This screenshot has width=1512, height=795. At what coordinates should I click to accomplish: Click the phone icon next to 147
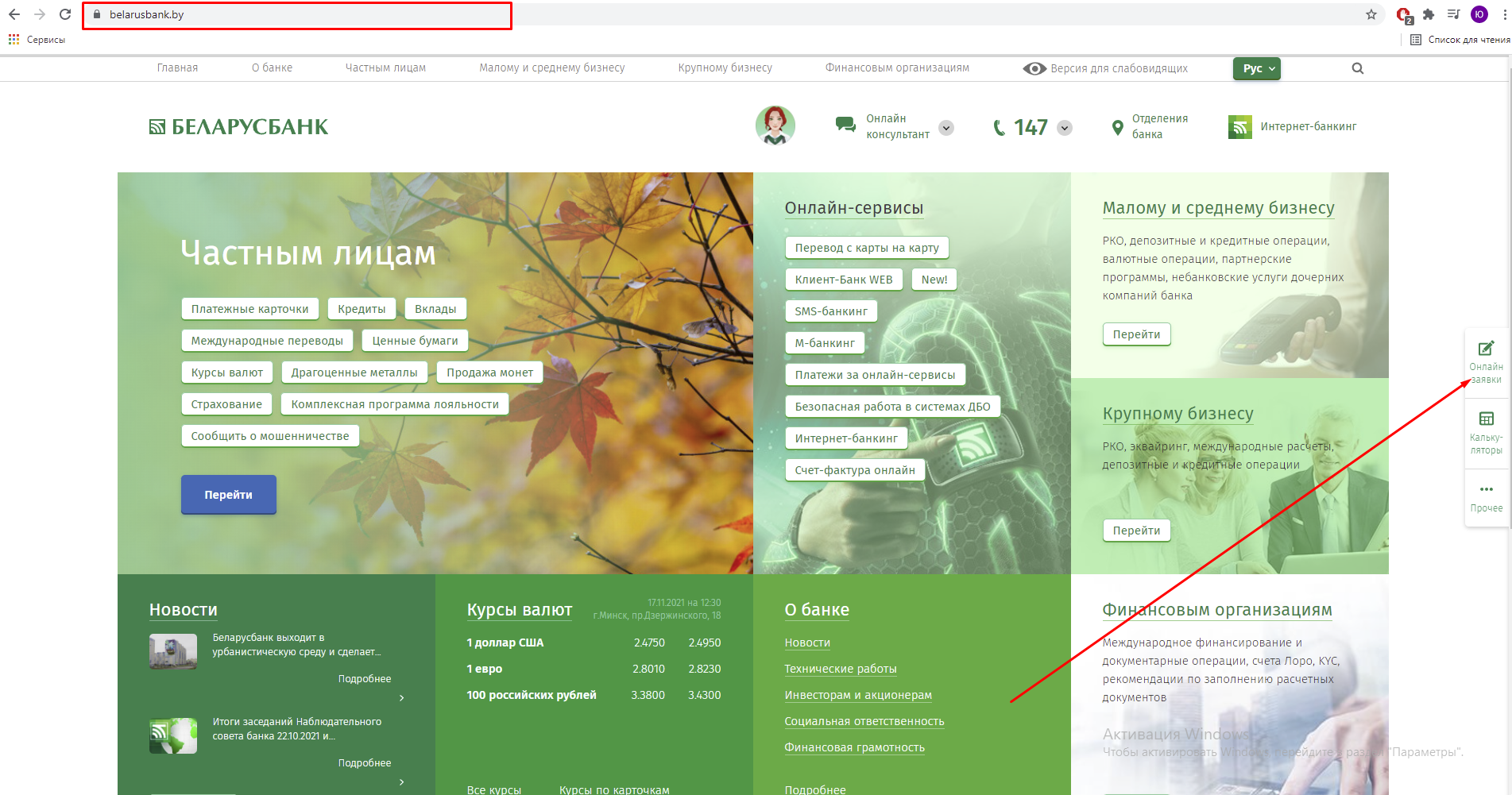pyautogui.click(x=1000, y=127)
